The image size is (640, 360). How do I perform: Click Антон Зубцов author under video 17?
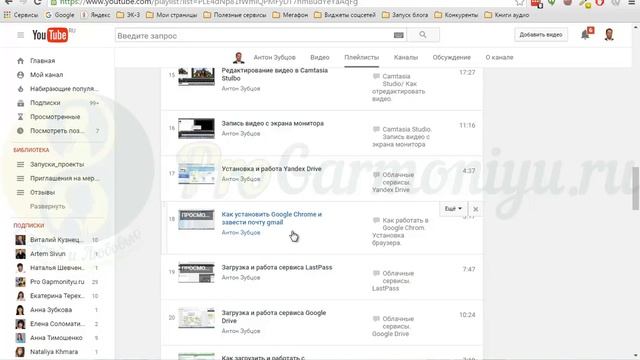pos(241,179)
